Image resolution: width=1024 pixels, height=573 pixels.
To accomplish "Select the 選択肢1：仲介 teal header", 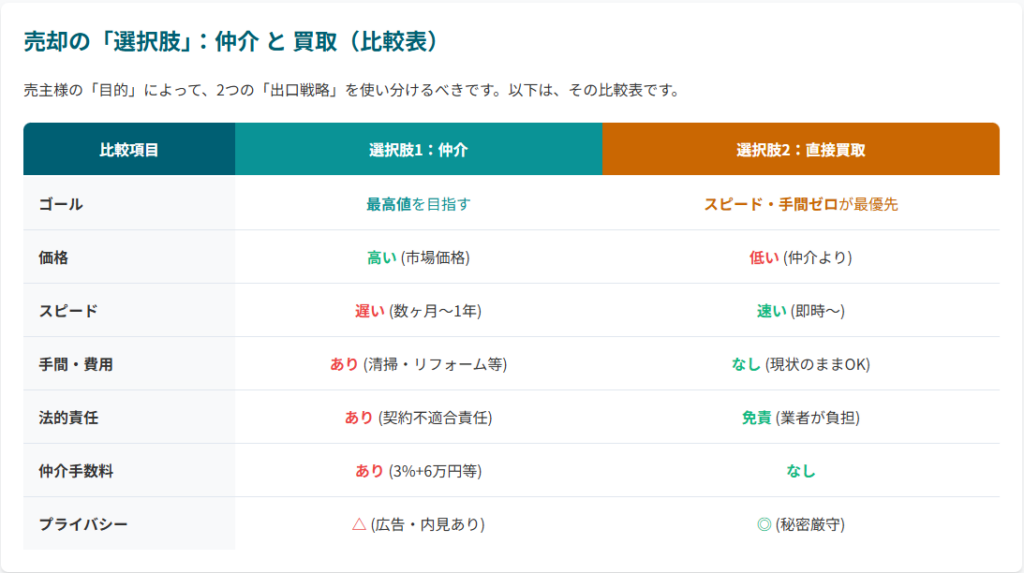I will coord(418,150).
